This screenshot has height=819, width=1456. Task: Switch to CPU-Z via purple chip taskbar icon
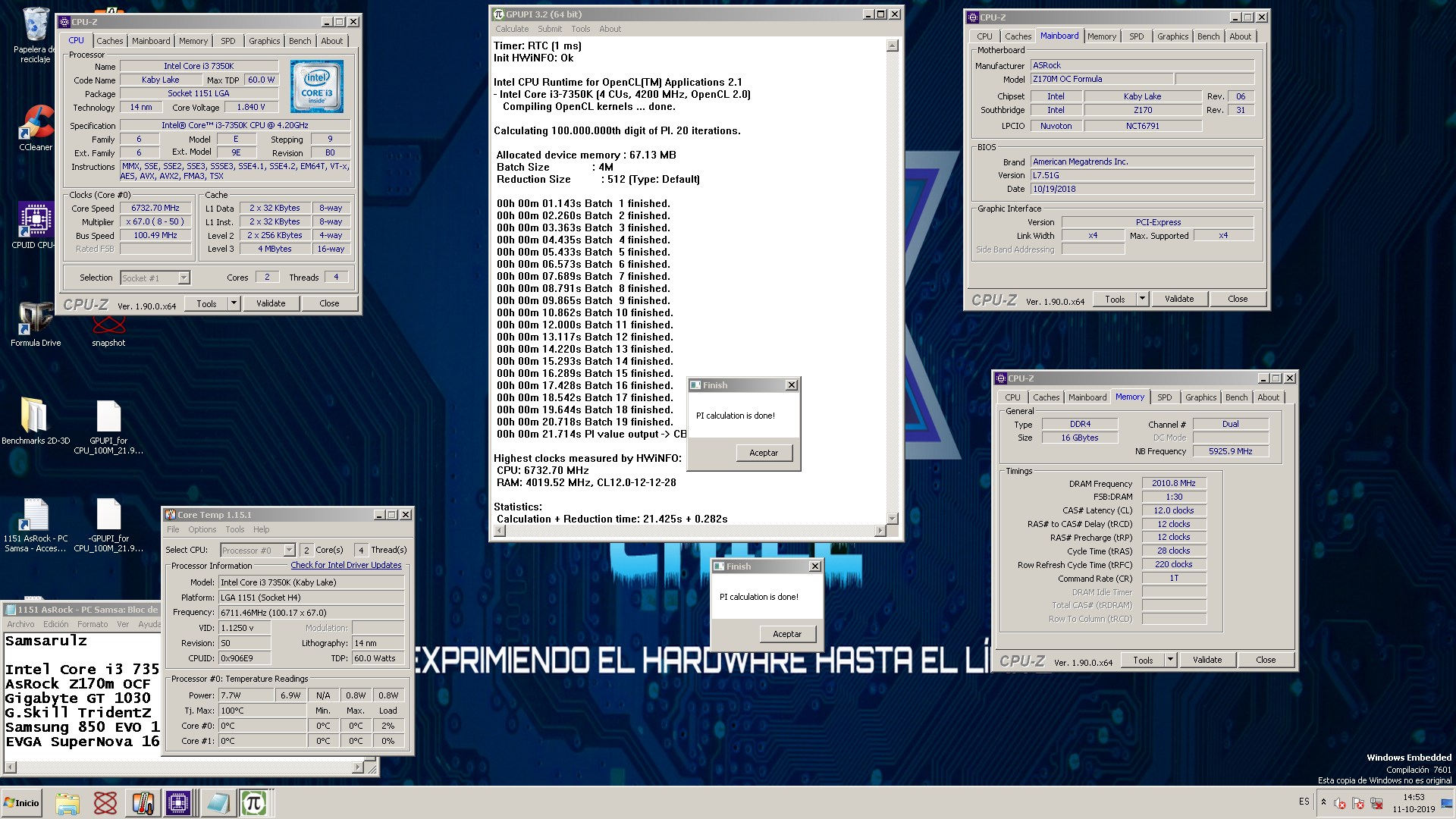178,803
